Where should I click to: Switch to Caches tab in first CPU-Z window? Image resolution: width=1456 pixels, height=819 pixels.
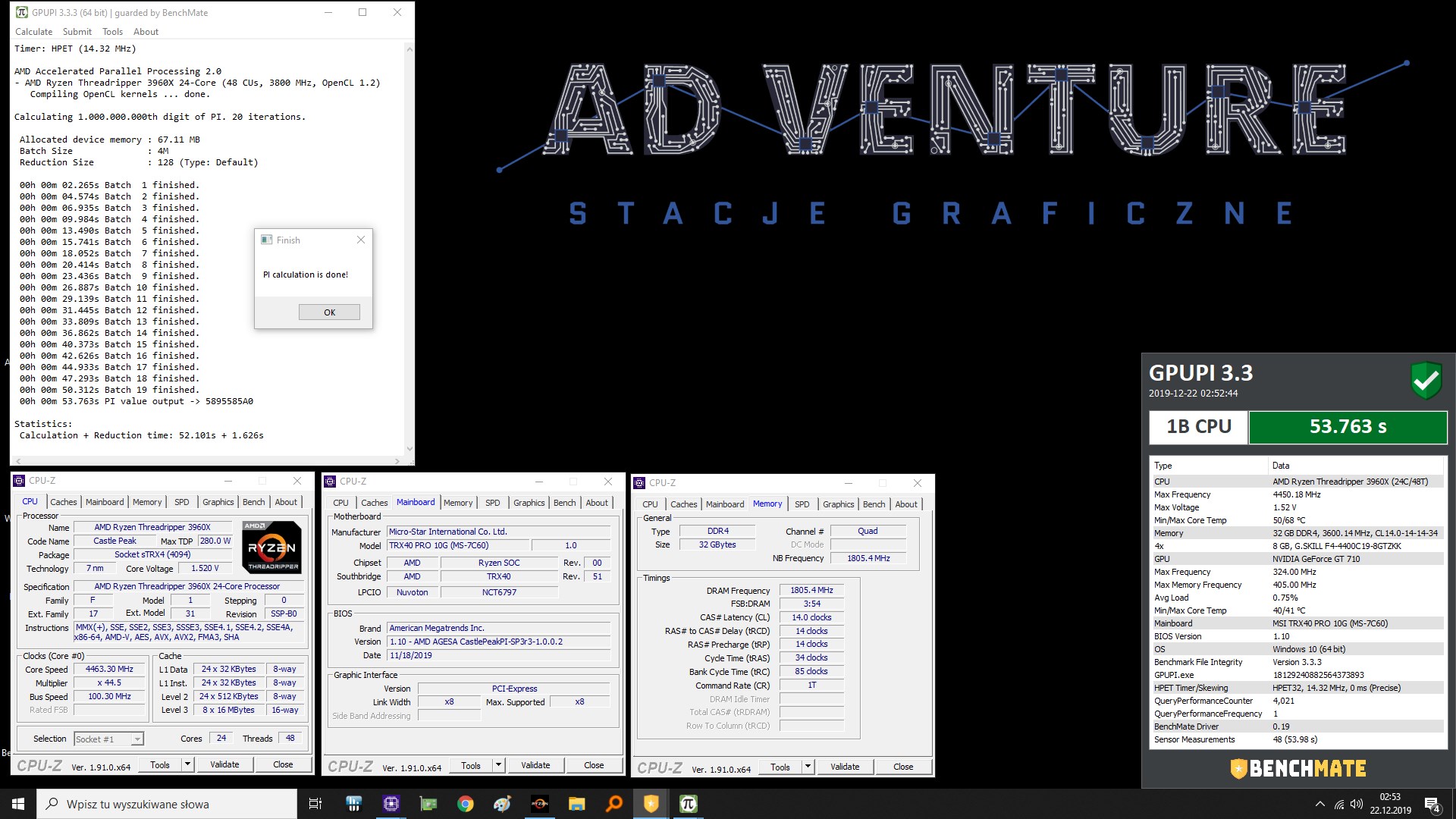pos(64,502)
